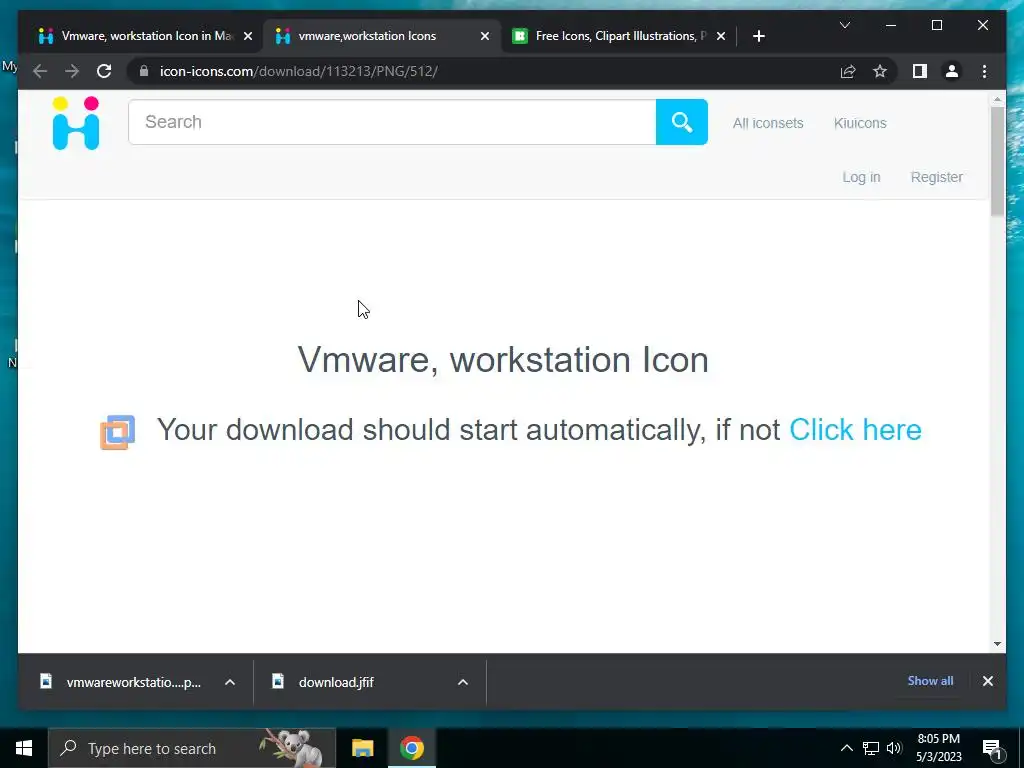Screen dimensions: 1024x768
Task: Close the 'Vmware, workstation Icon in Ma' tab
Action: [248, 37]
